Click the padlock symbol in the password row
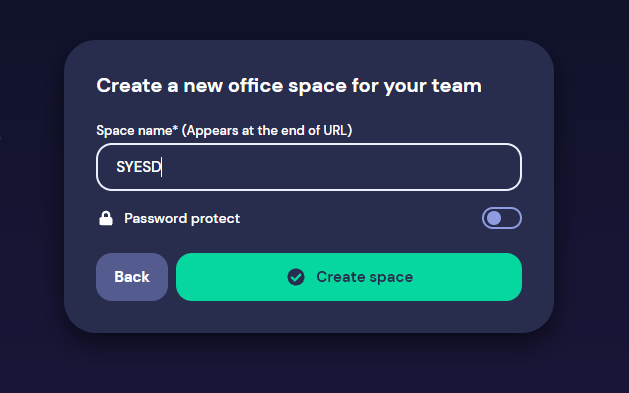Viewport: 629px width, 393px height. click(x=106, y=219)
